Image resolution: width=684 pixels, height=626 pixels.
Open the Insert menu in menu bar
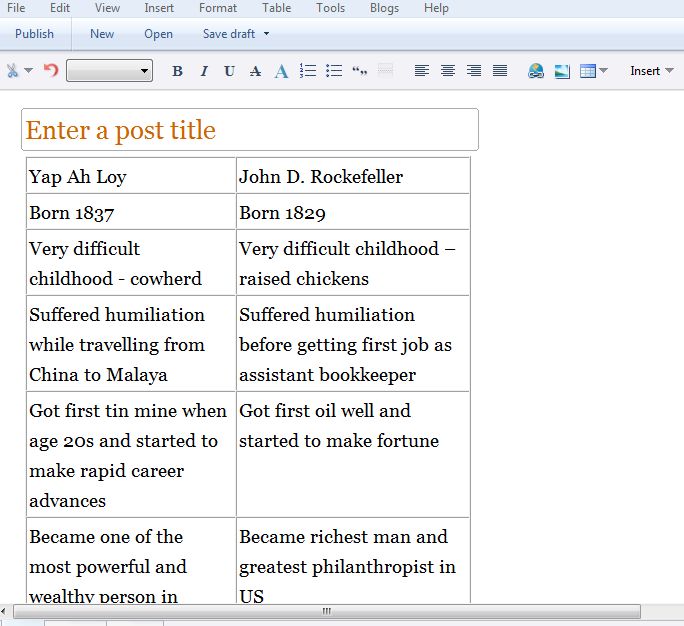(159, 8)
